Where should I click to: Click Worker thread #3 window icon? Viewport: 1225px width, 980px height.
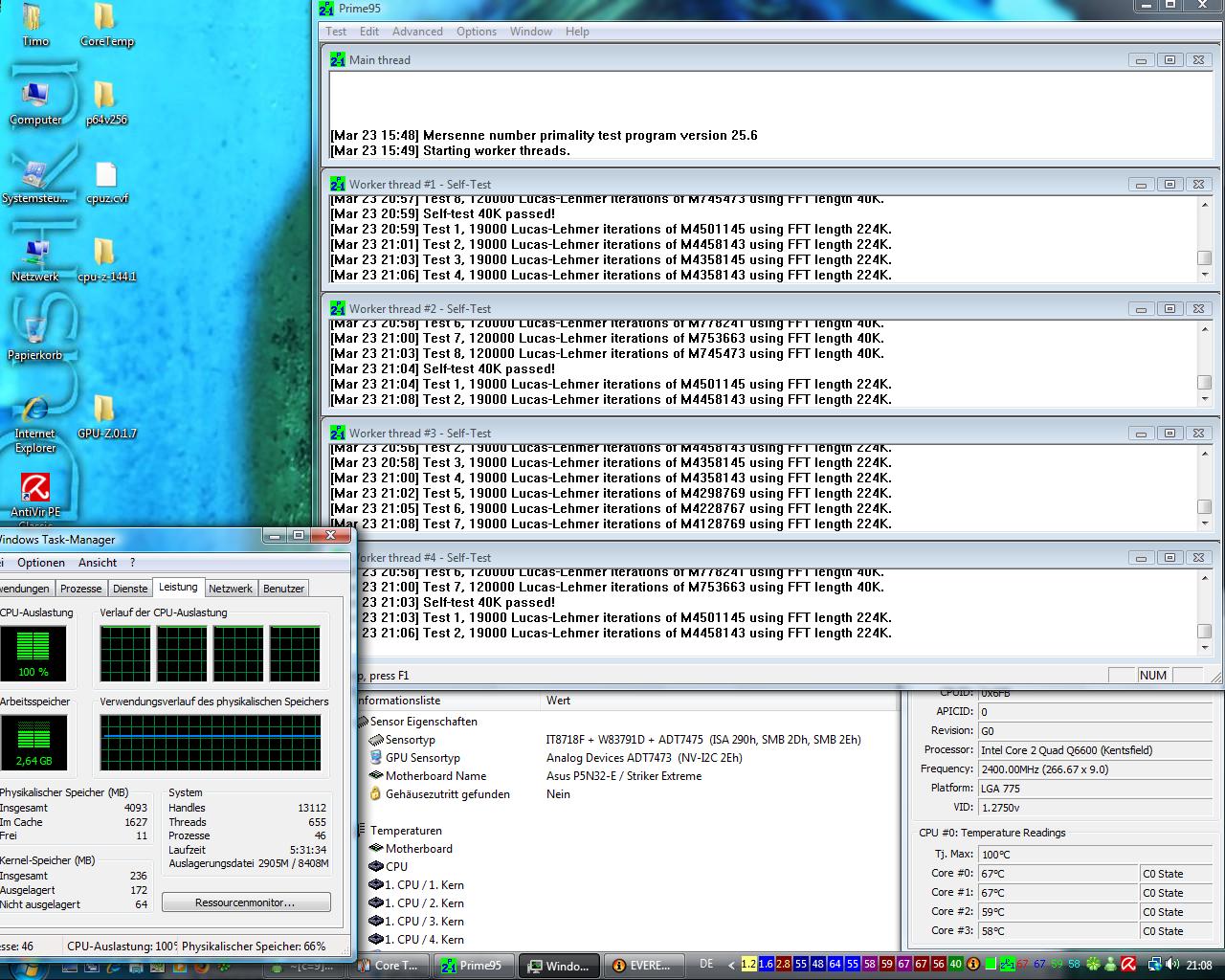(337, 433)
